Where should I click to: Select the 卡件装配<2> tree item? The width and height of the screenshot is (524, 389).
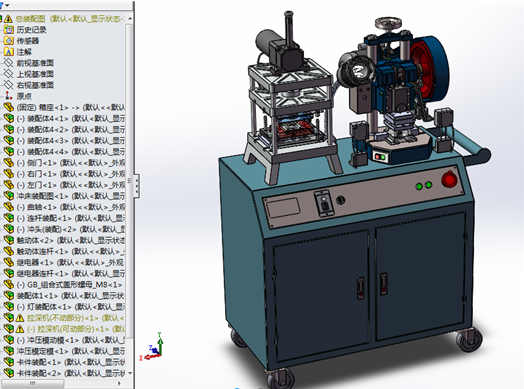click(71, 373)
